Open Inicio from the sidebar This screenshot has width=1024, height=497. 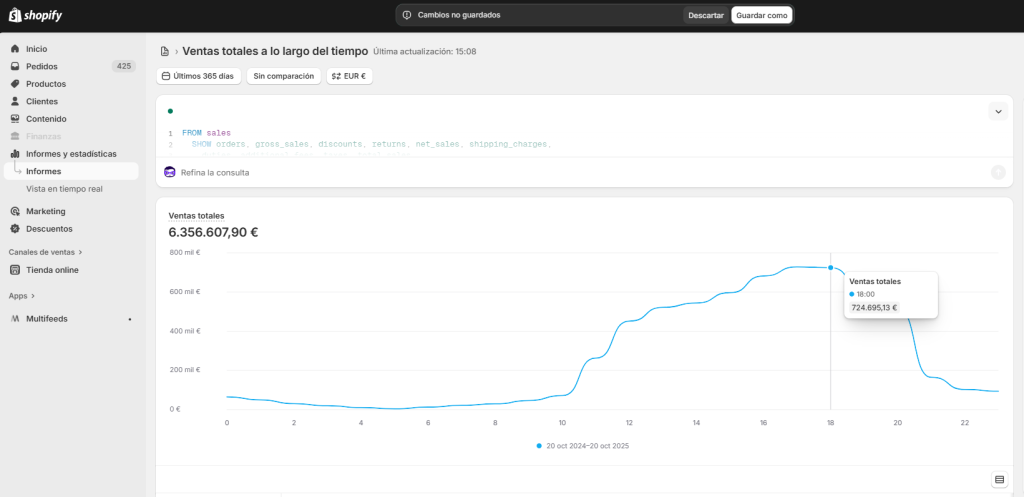point(36,49)
